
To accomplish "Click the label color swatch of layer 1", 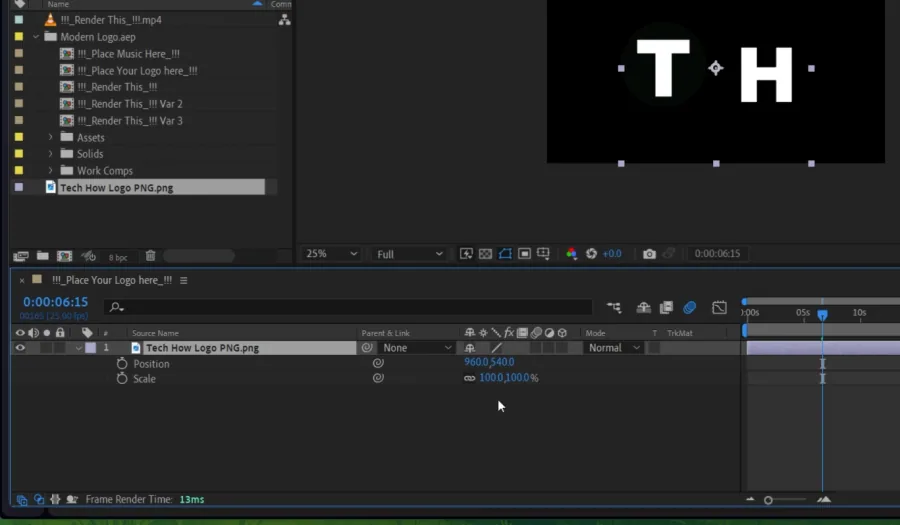I will 91,348.
